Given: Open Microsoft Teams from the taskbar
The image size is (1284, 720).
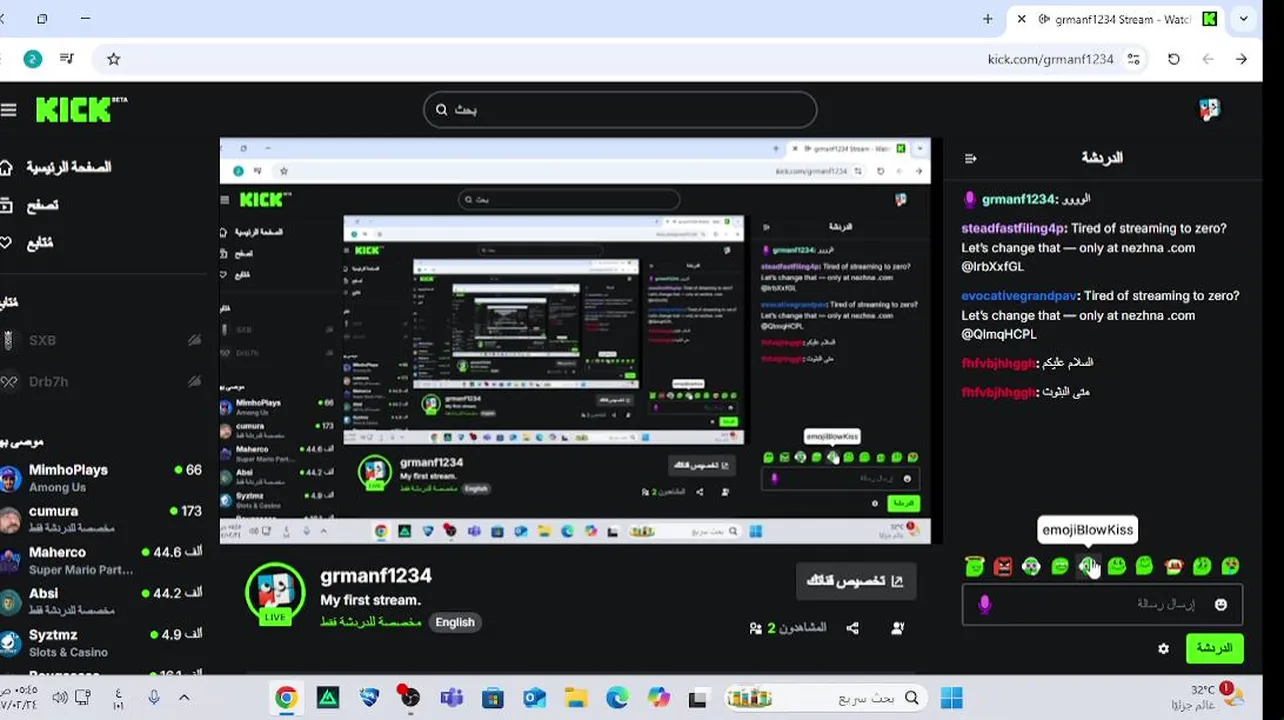Looking at the screenshot, I should (x=451, y=698).
